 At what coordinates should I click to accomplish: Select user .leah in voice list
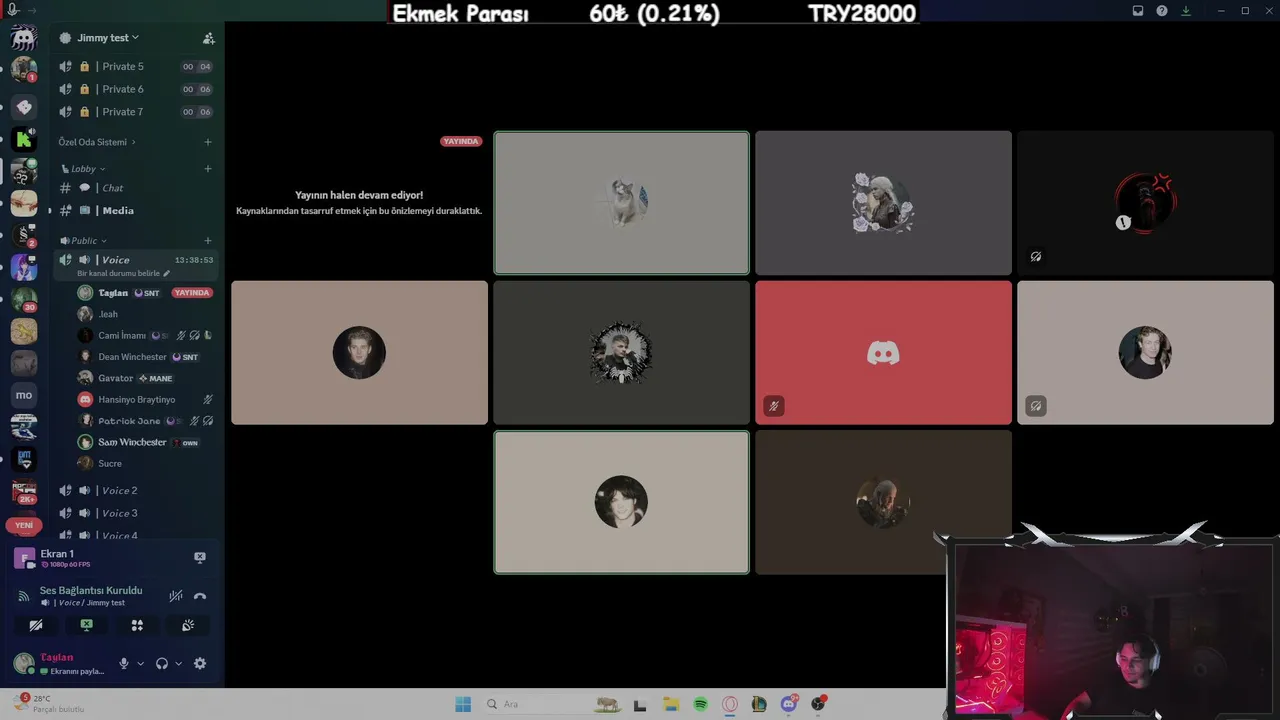(x=145, y=314)
